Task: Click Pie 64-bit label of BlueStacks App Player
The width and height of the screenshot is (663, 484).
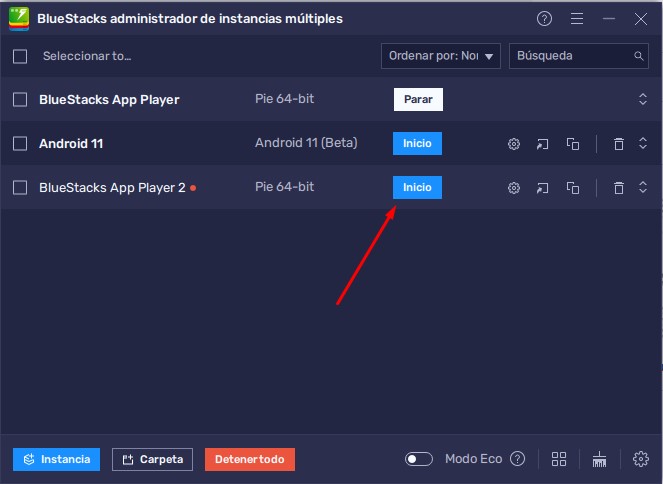Action: [x=284, y=99]
